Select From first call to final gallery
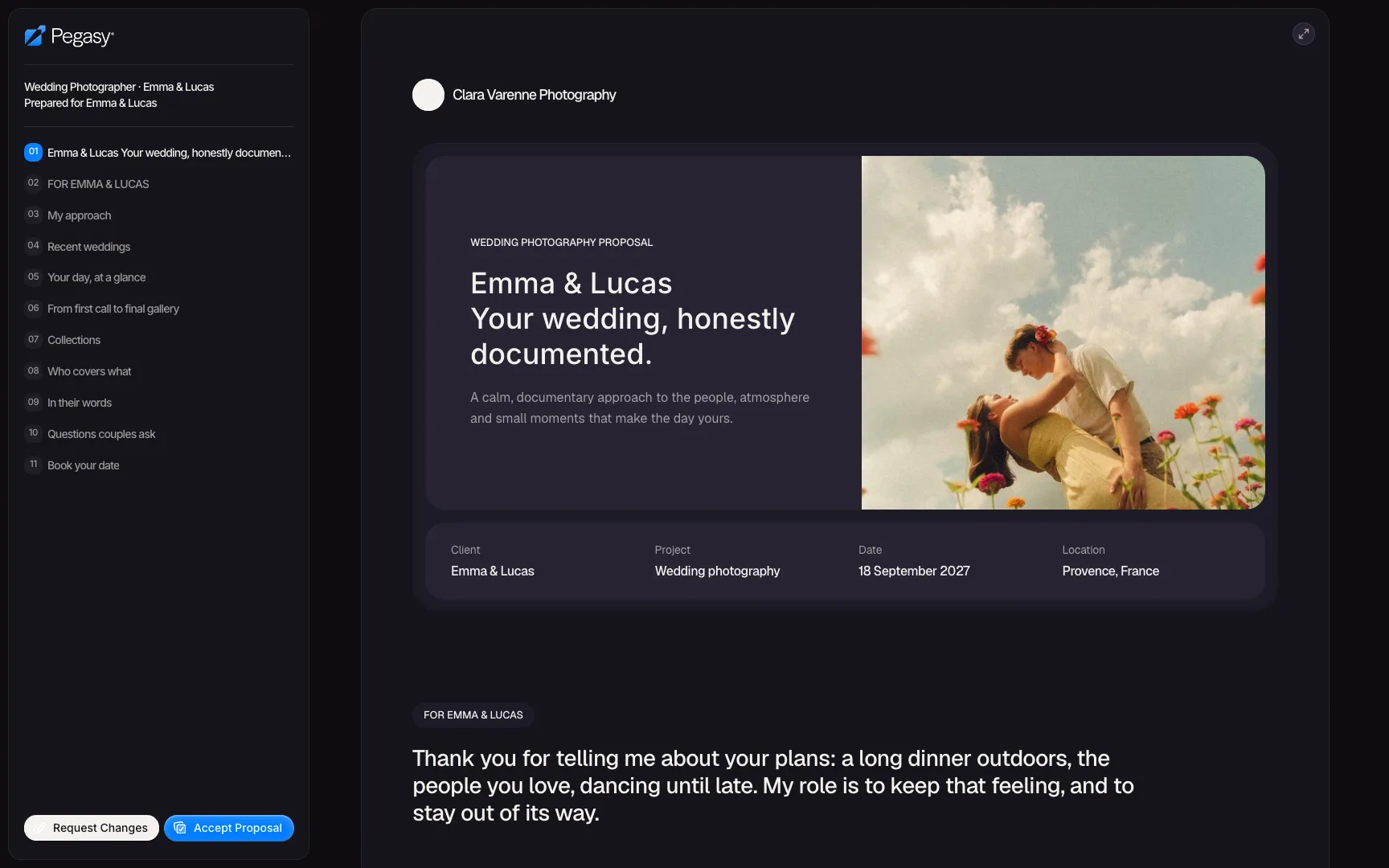1389x868 pixels. tap(158, 309)
